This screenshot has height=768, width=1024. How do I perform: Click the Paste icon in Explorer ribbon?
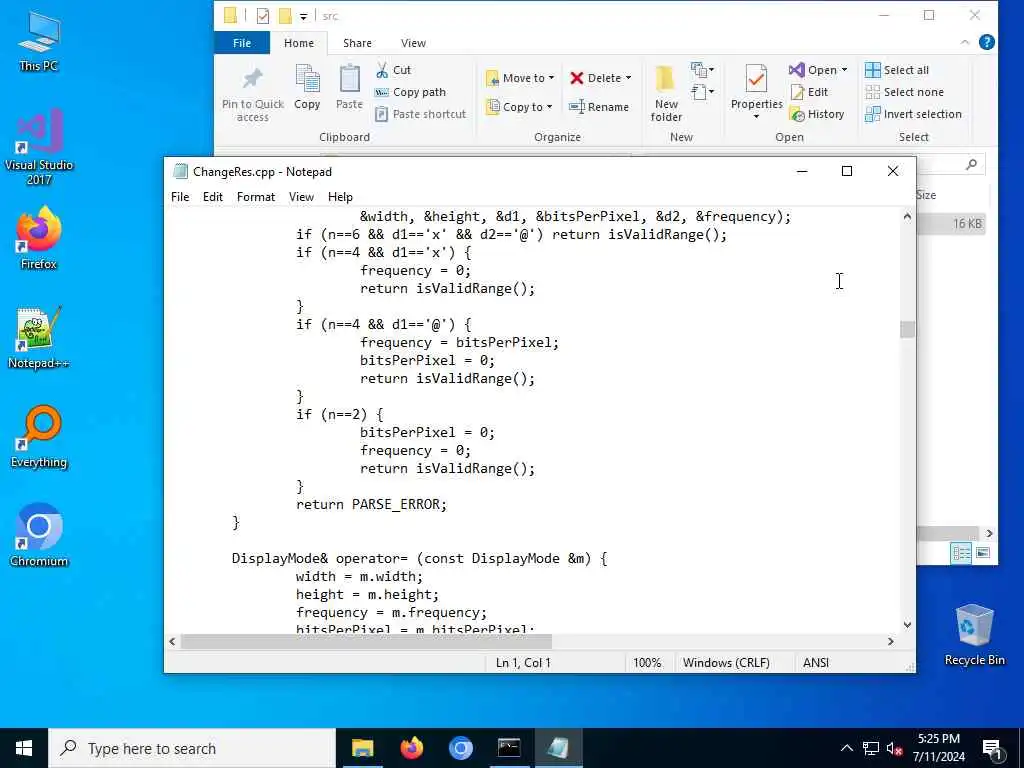tap(349, 87)
